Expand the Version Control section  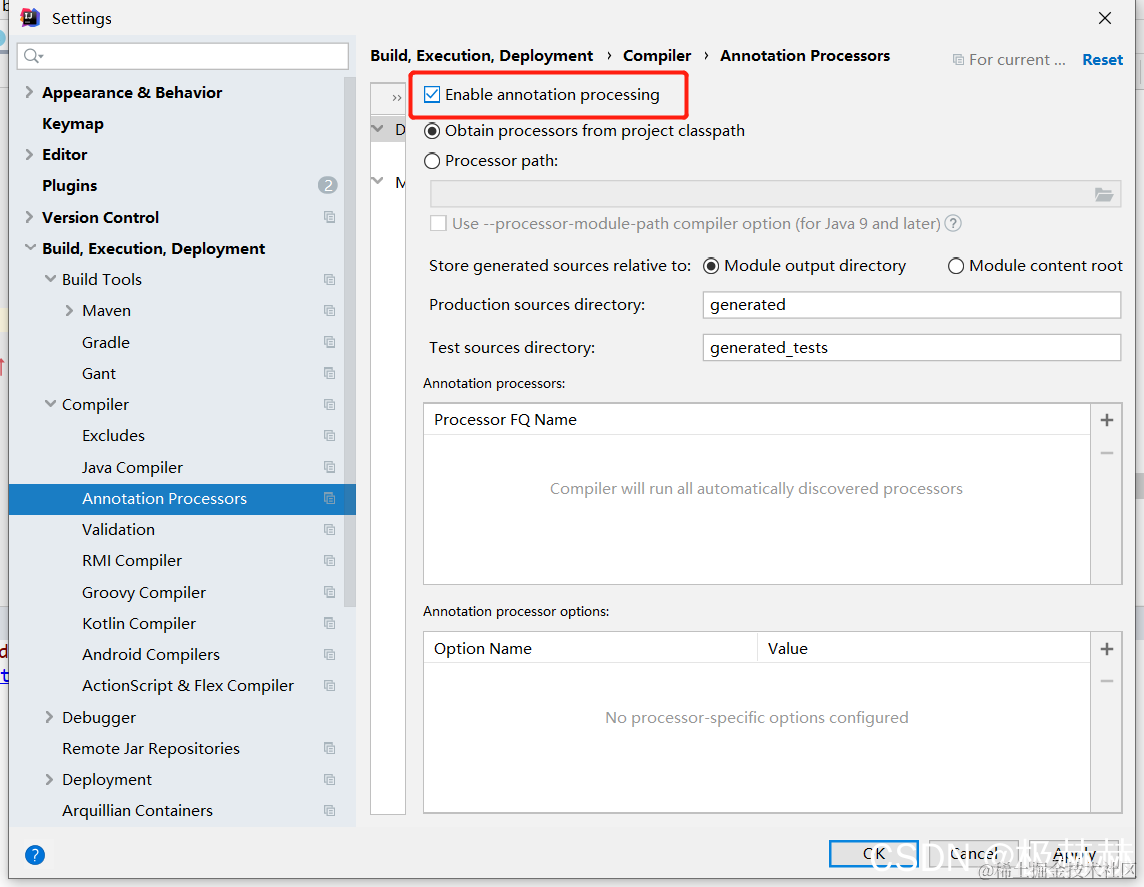pyautogui.click(x=29, y=217)
